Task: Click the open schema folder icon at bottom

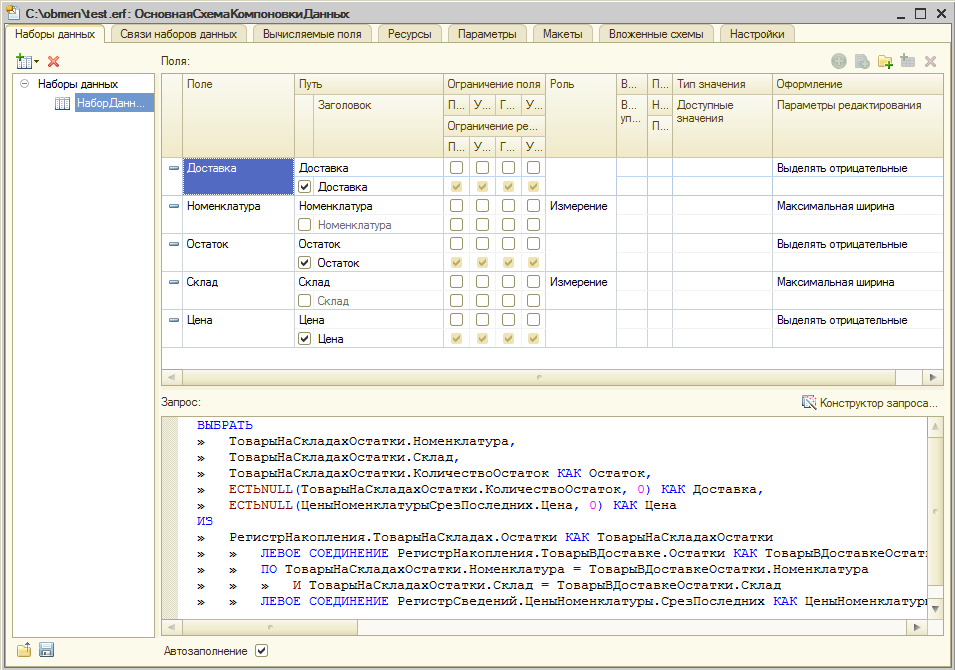Action: 24,650
